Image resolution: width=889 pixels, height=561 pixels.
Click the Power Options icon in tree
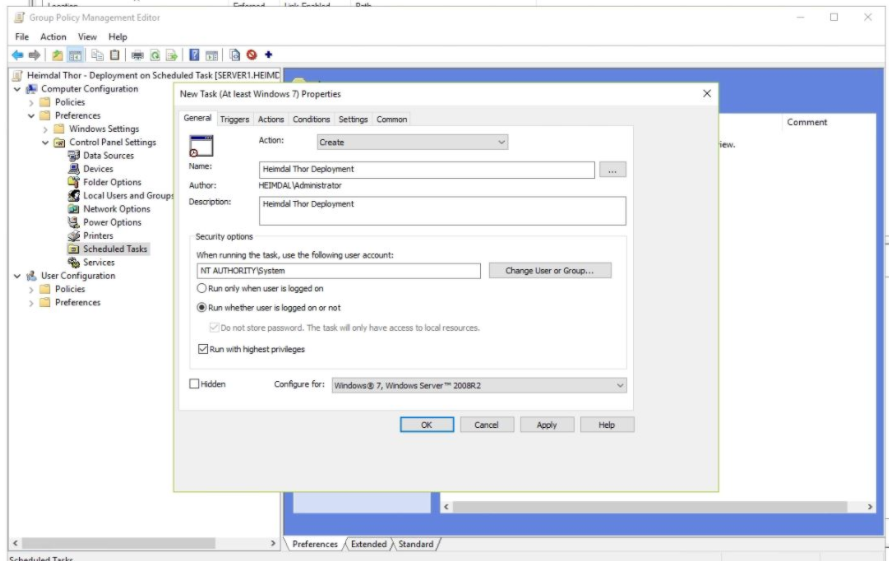point(74,222)
